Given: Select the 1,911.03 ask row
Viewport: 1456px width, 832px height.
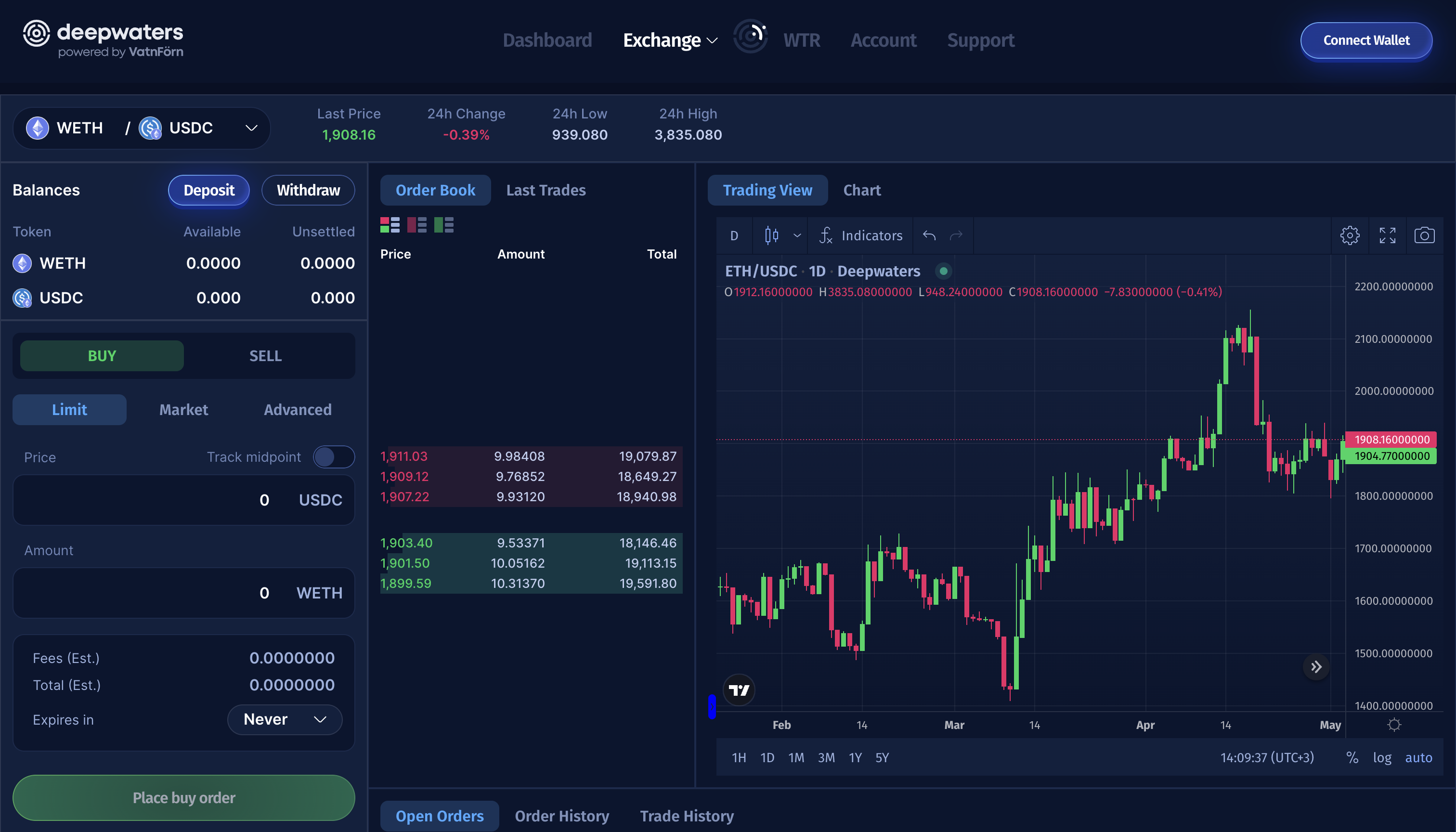Looking at the screenshot, I should 531,456.
